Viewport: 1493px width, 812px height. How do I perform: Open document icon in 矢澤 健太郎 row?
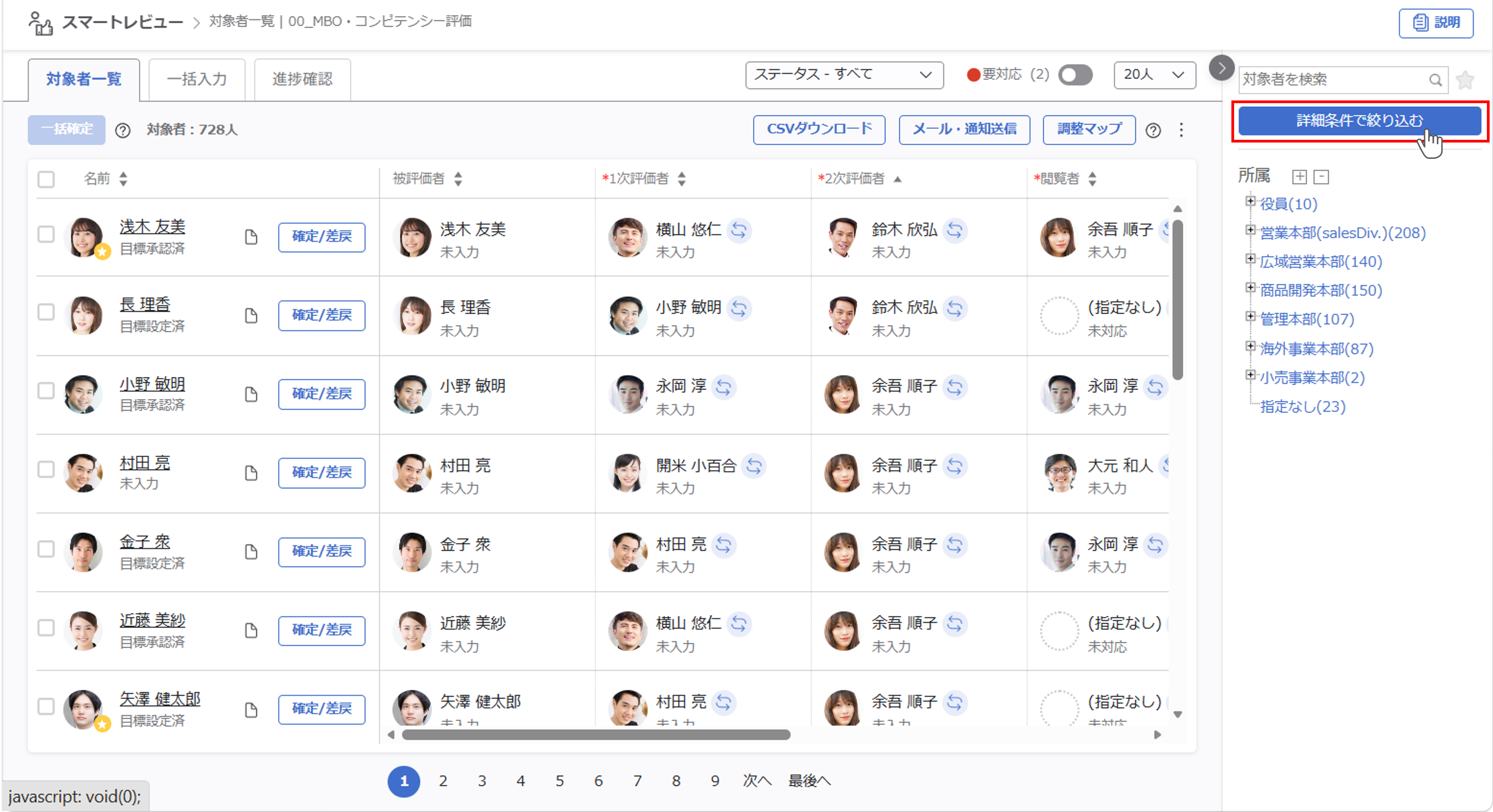click(x=251, y=710)
